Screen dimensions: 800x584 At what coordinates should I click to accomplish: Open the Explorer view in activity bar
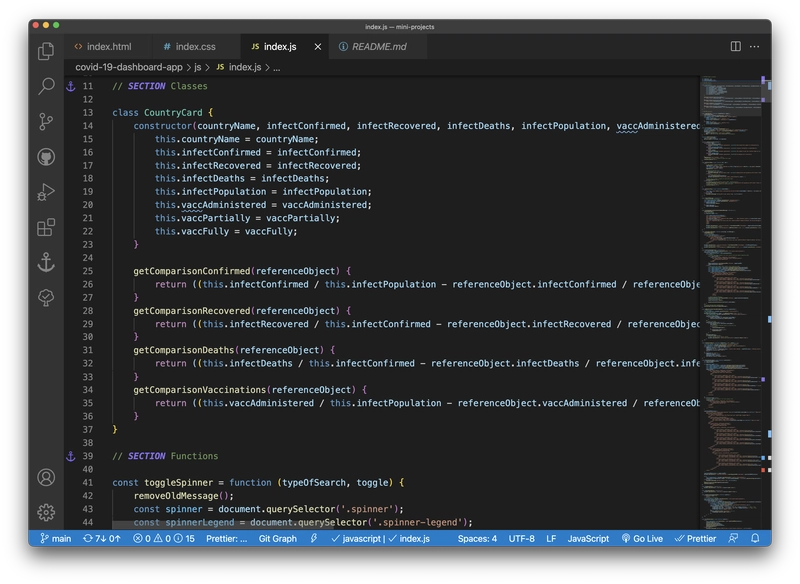(46, 51)
